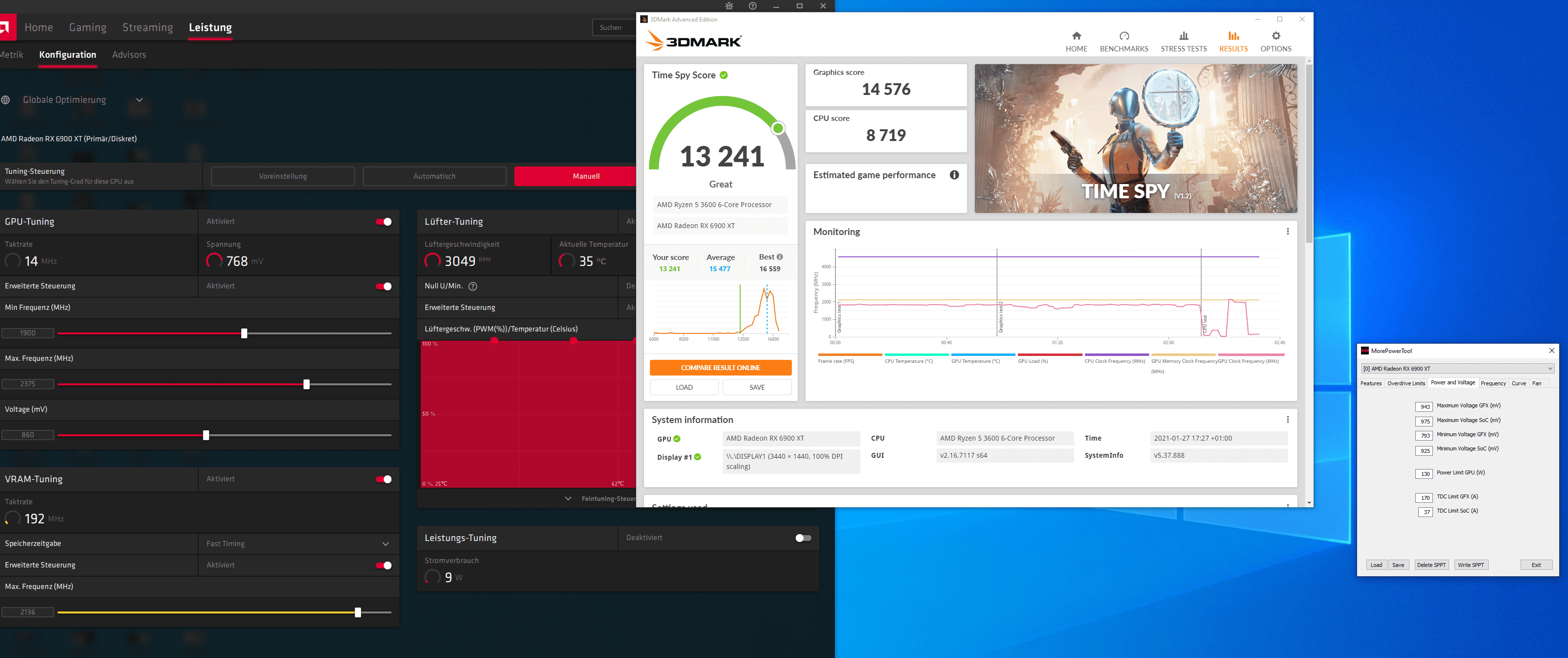
Task: Expand Feintuning-Steuerung chevron
Action: [x=568, y=498]
